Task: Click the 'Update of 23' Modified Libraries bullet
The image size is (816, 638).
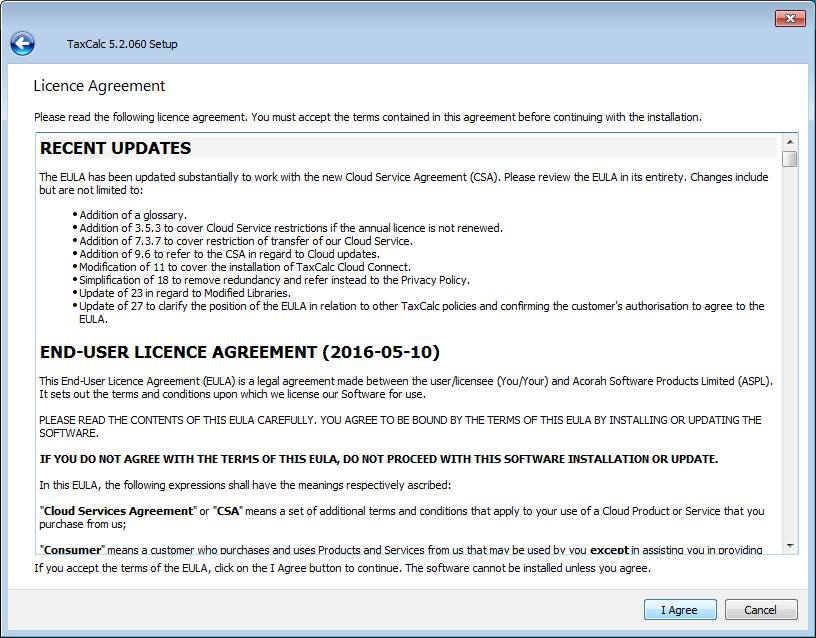Action: click(185, 293)
